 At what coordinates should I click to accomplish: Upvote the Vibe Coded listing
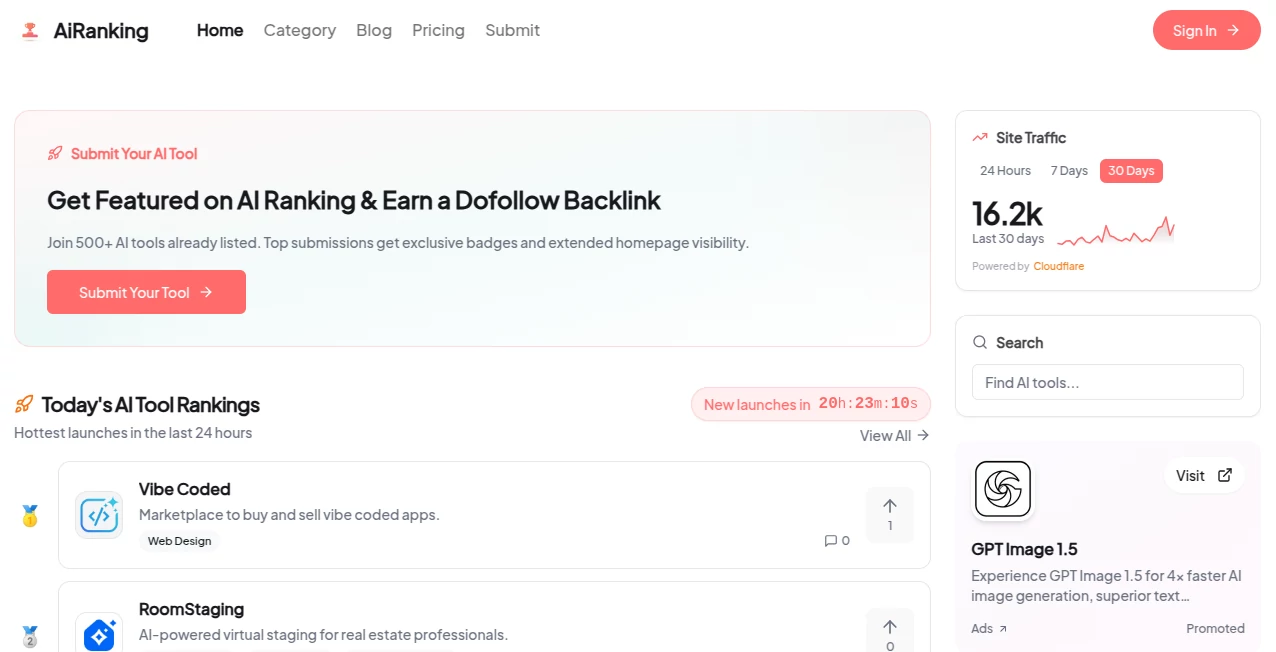coord(889,514)
